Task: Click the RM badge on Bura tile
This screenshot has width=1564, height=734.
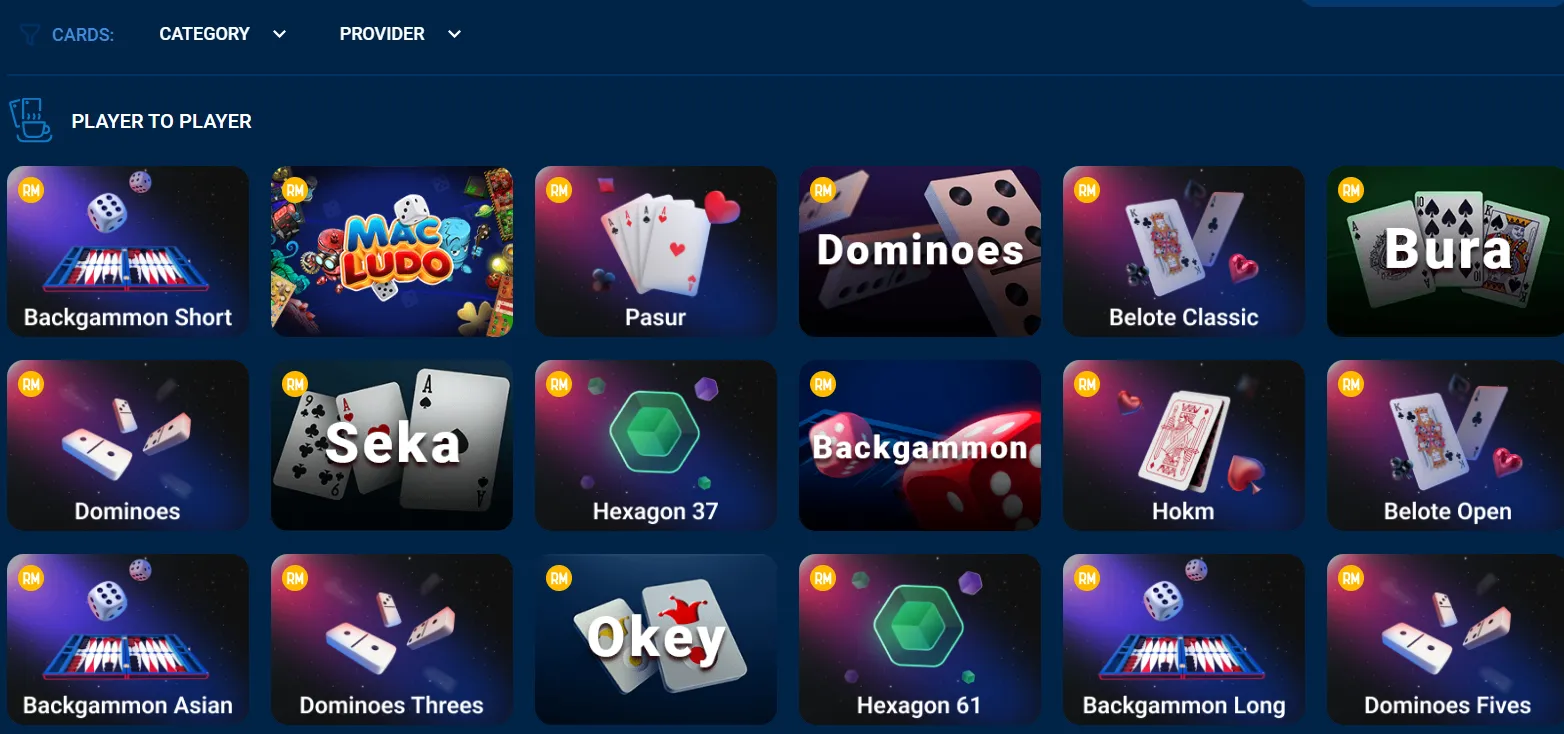Action: click(1351, 190)
